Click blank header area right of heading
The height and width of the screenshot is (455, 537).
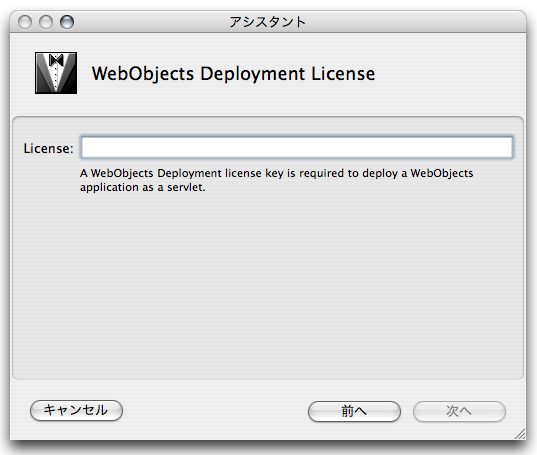(x=449, y=74)
